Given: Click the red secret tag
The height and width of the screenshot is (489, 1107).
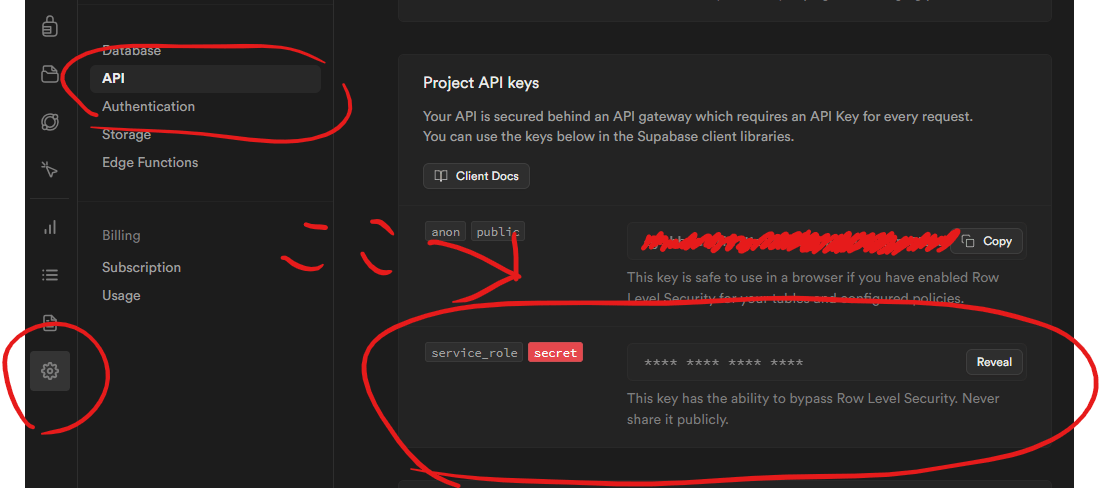Looking at the screenshot, I should pos(555,352).
